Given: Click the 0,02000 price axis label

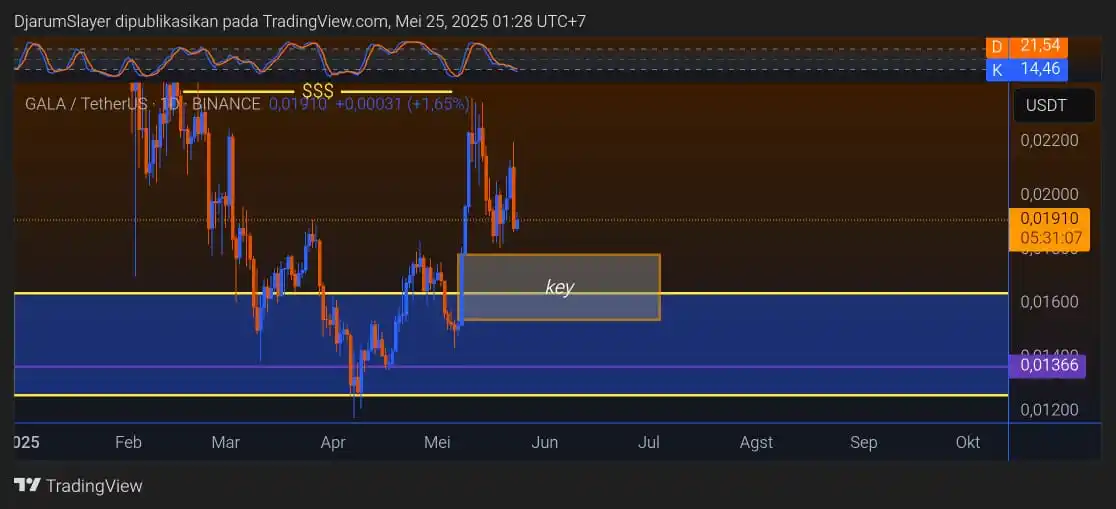Looking at the screenshot, I should (1049, 194).
